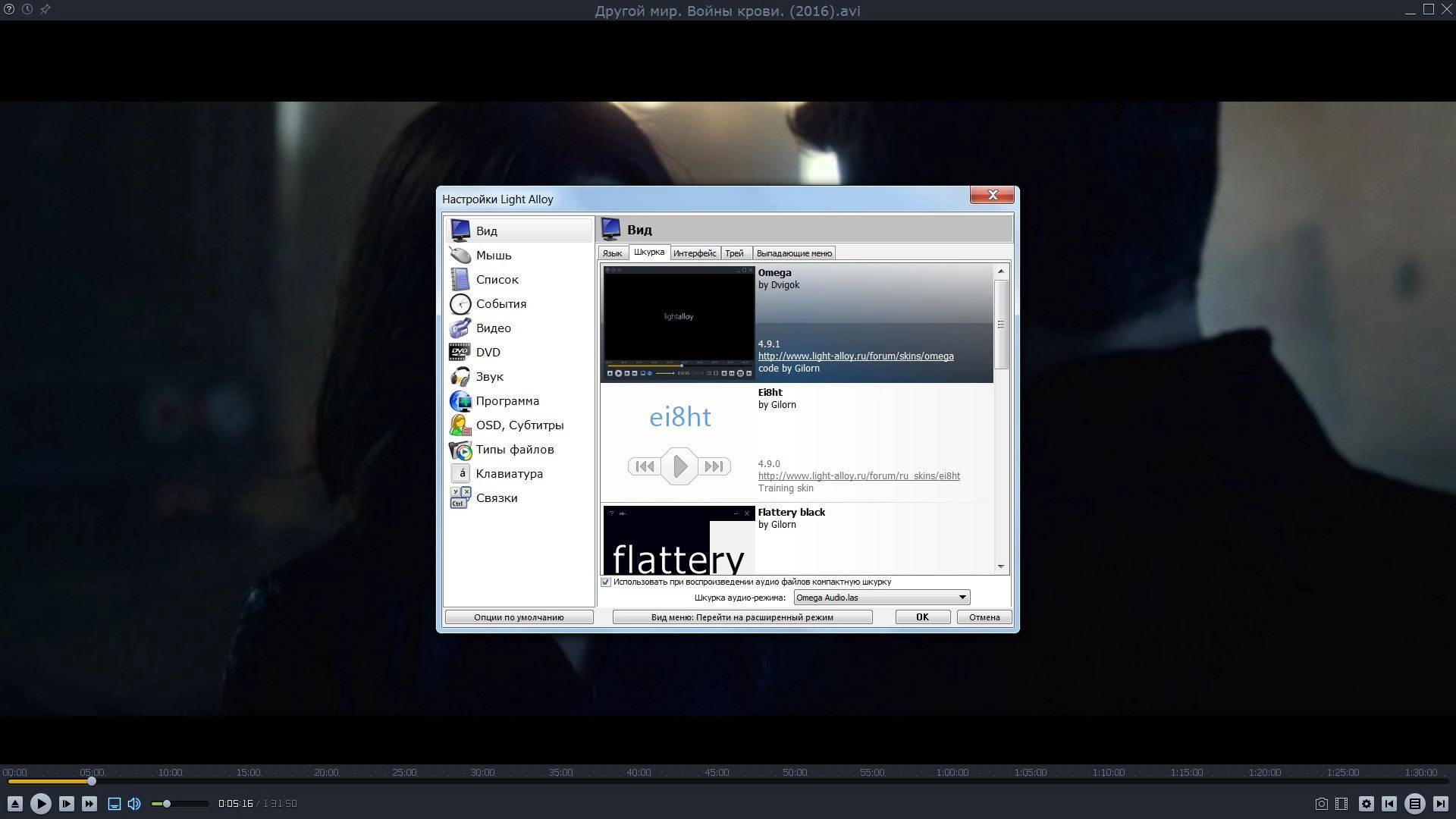Viewport: 1456px width, 819px height.
Task: Click the Опции по умолчанию button
Action: click(x=519, y=617)
